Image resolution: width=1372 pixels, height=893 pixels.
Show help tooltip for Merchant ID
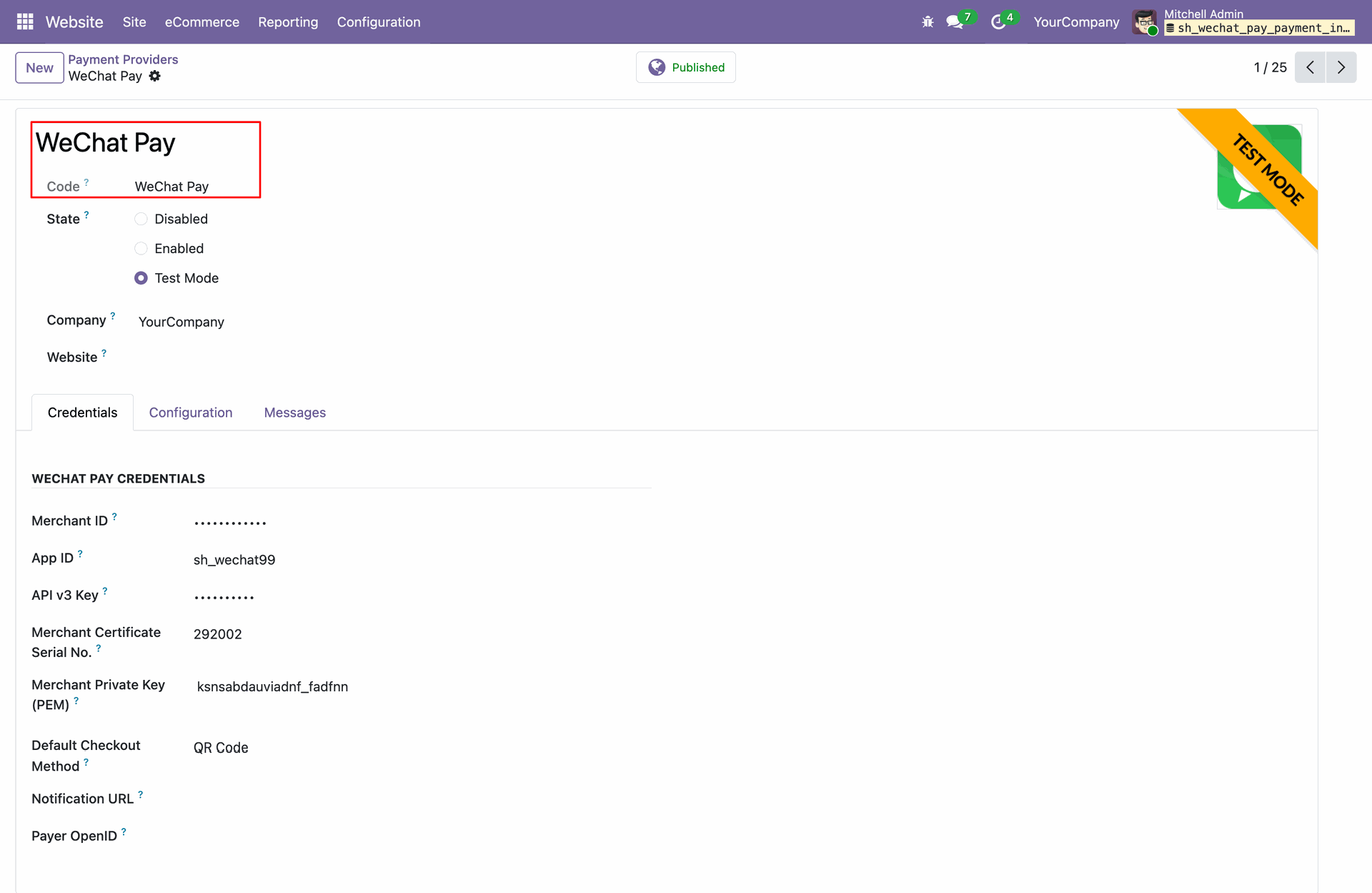point(114,516)
